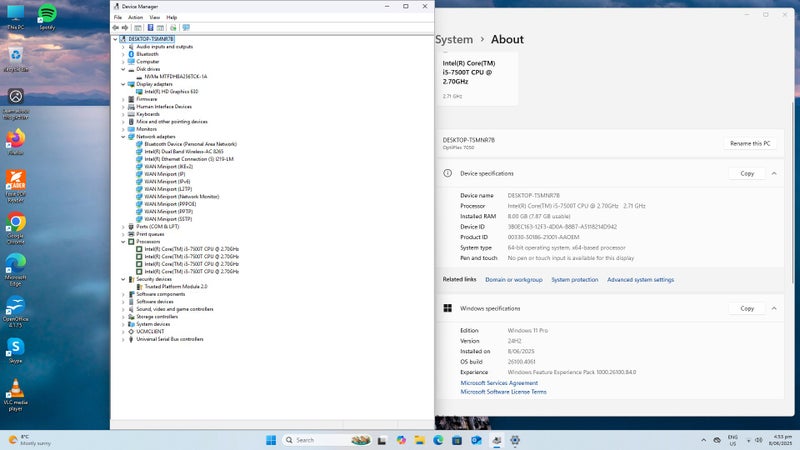The width and height of the screenshot is (800, 450).
Task: Collapse the Display adapters node
Action: (123, 84)
